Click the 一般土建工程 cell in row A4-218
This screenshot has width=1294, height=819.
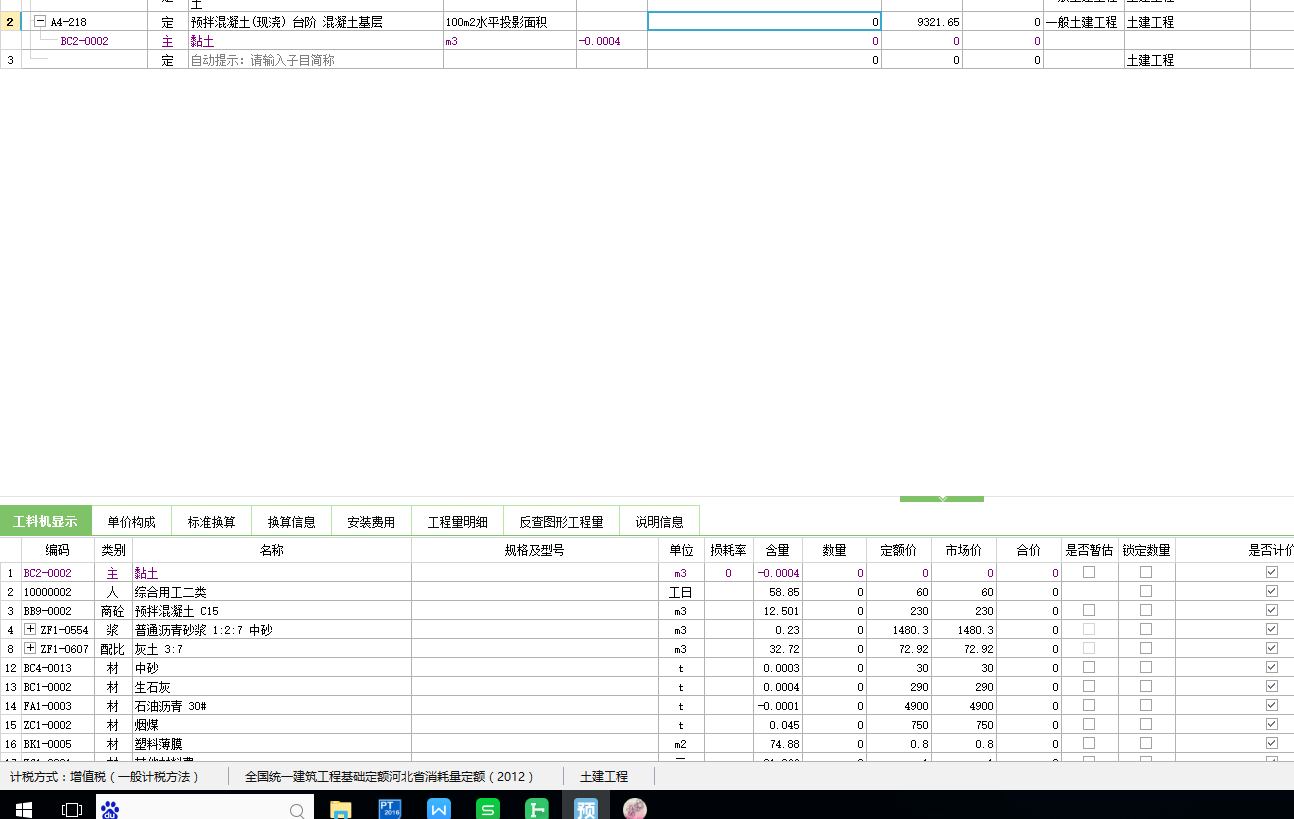(x=1083, y=21)
